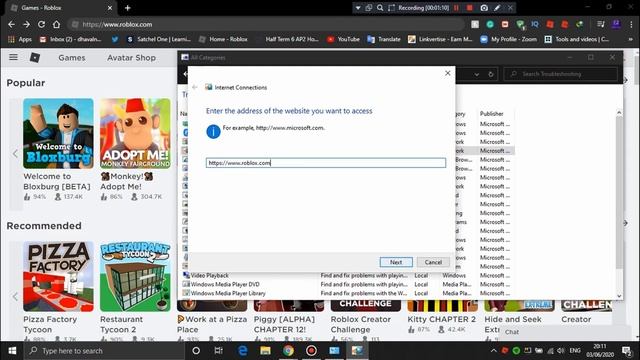Close the Internet Connections dialog
Image resolution: width=640 pixels, height=360 pixels.
447,73
